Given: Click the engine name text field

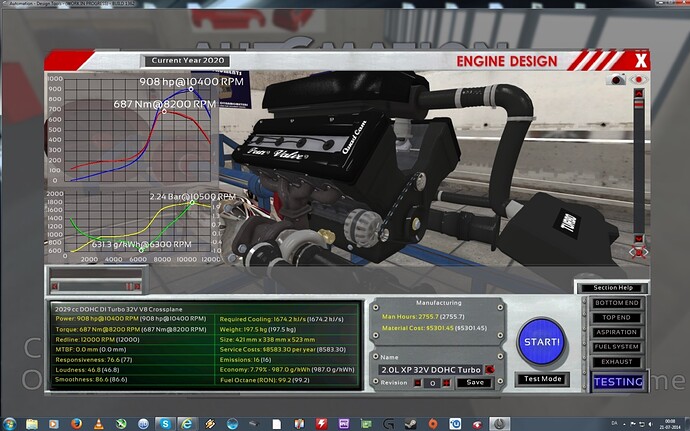Looking at the screenshot, I should coord(428,368).
